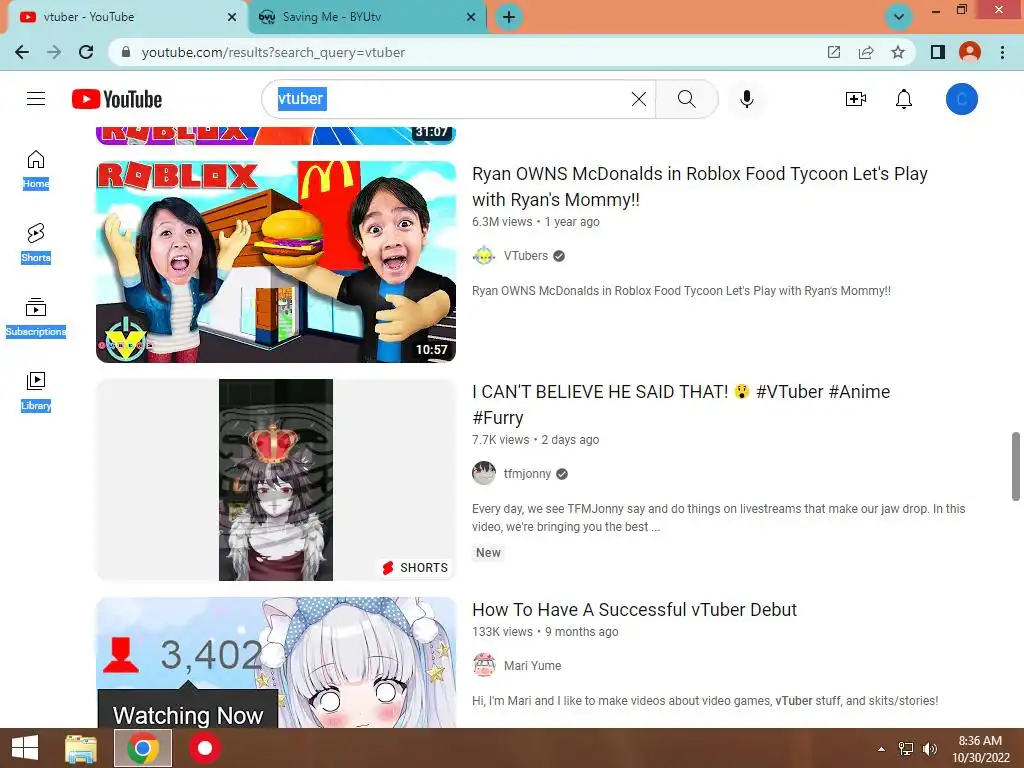This screenshot has height=768, width=1024.
Task: Open tfmjonny channel avatar
Action: [x=484, y=473]
